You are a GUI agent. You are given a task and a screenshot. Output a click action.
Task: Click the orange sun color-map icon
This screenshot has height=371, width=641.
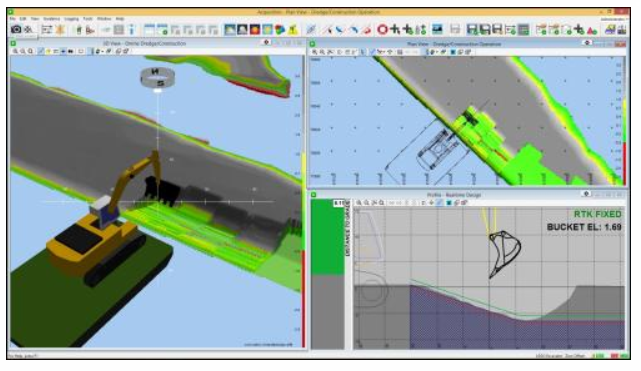(255, 29)
